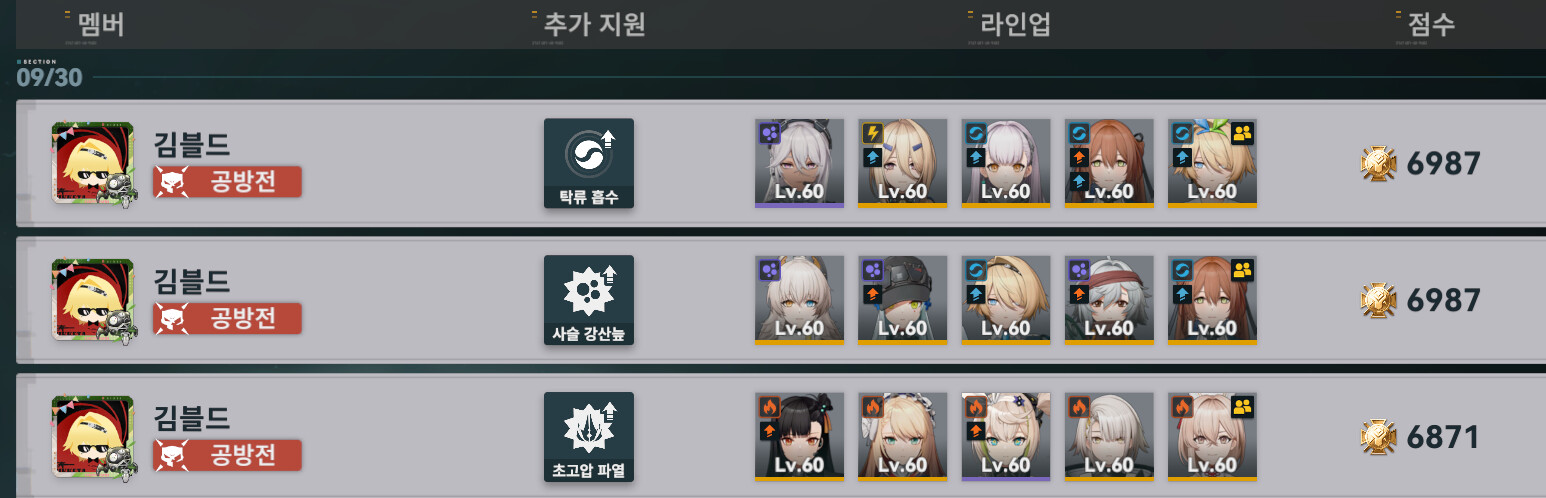The height and width of the screenshot is (498, 1546).
Task: Click the 추가 지원 column header
Action: click(x=595, y=25)
